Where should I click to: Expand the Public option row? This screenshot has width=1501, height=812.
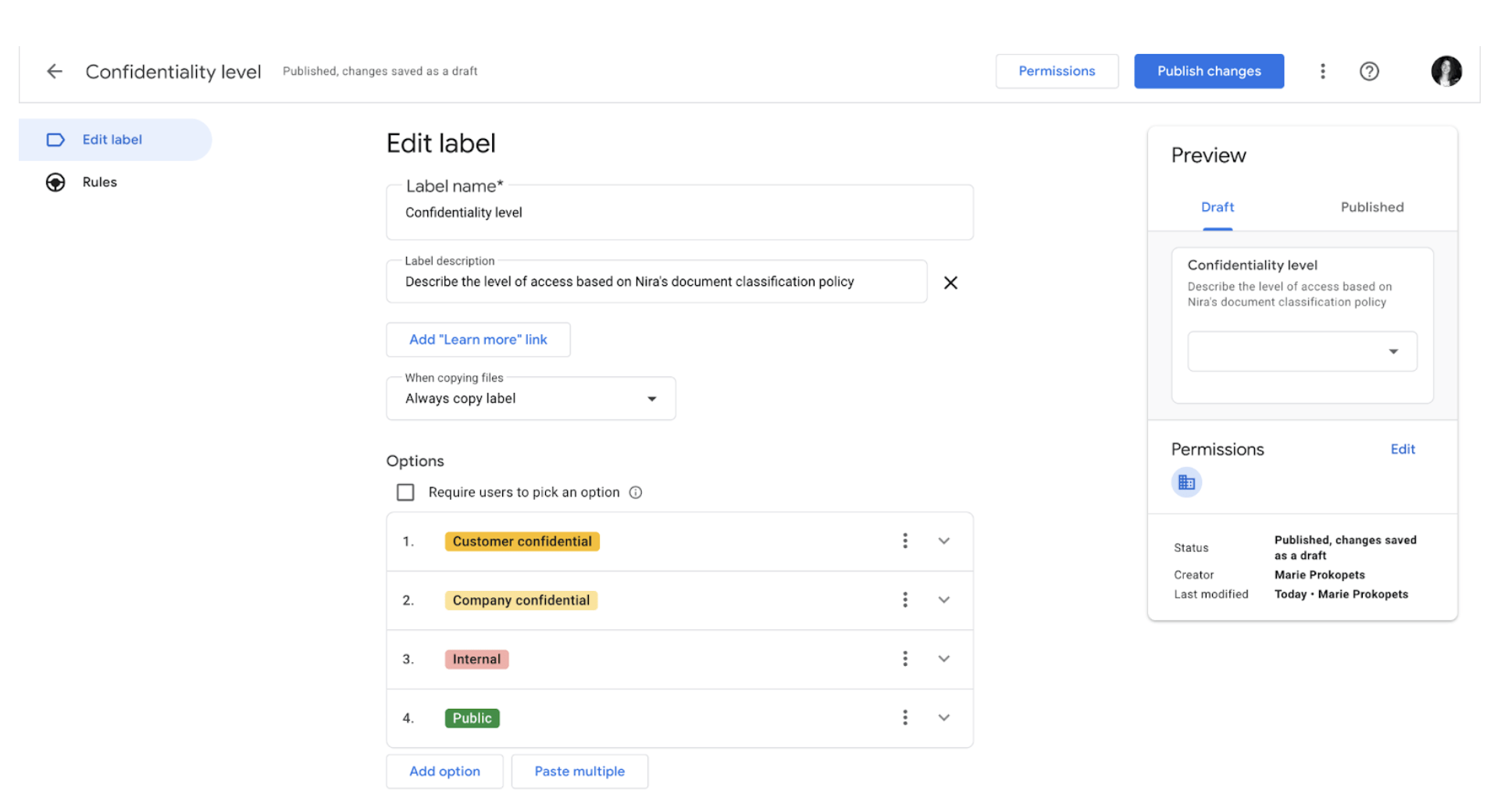point(943,718)
